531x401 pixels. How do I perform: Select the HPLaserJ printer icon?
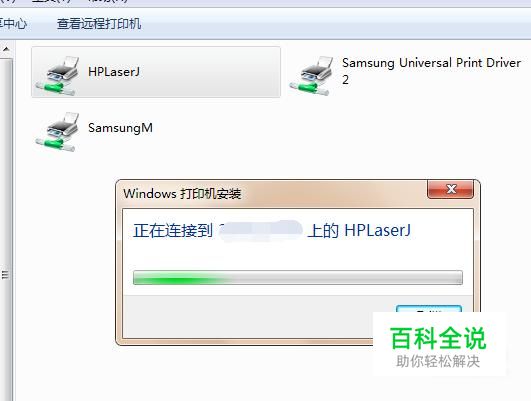point(58,76)
